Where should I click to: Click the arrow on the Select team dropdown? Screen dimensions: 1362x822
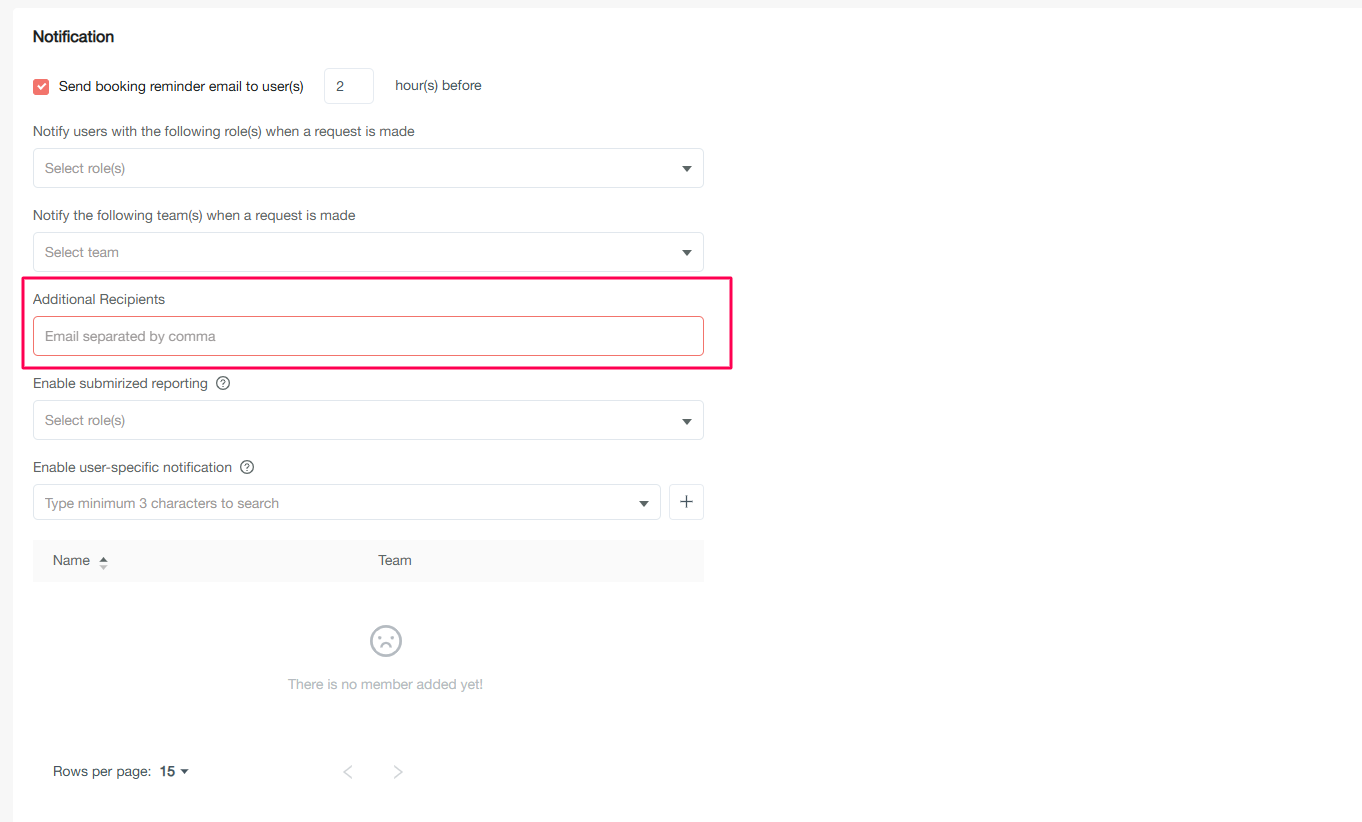686,253
